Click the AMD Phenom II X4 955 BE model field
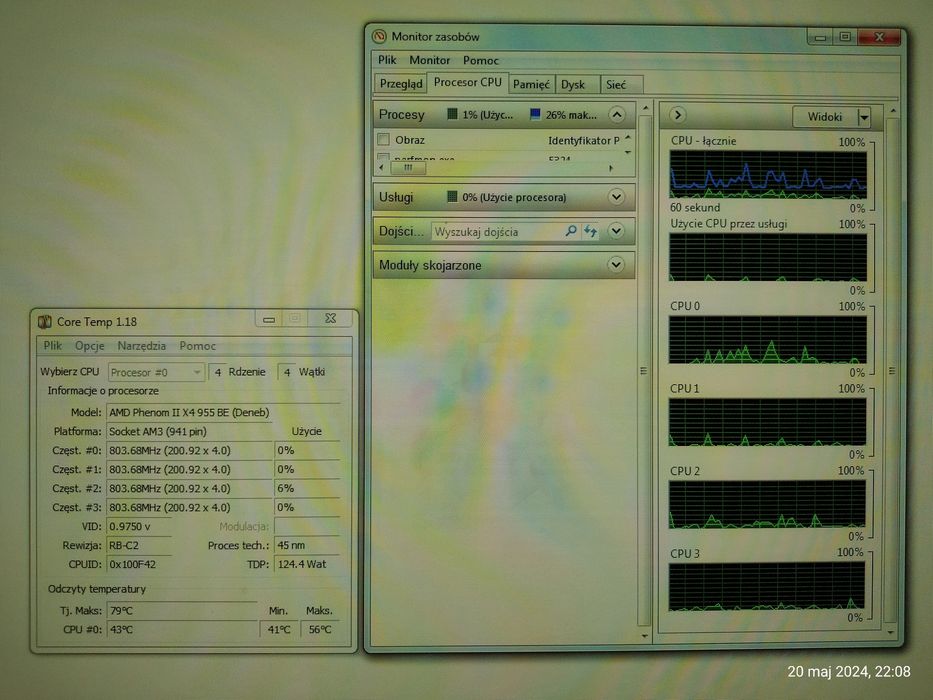The height and width of the screenshot is (700, 933). 189,412
